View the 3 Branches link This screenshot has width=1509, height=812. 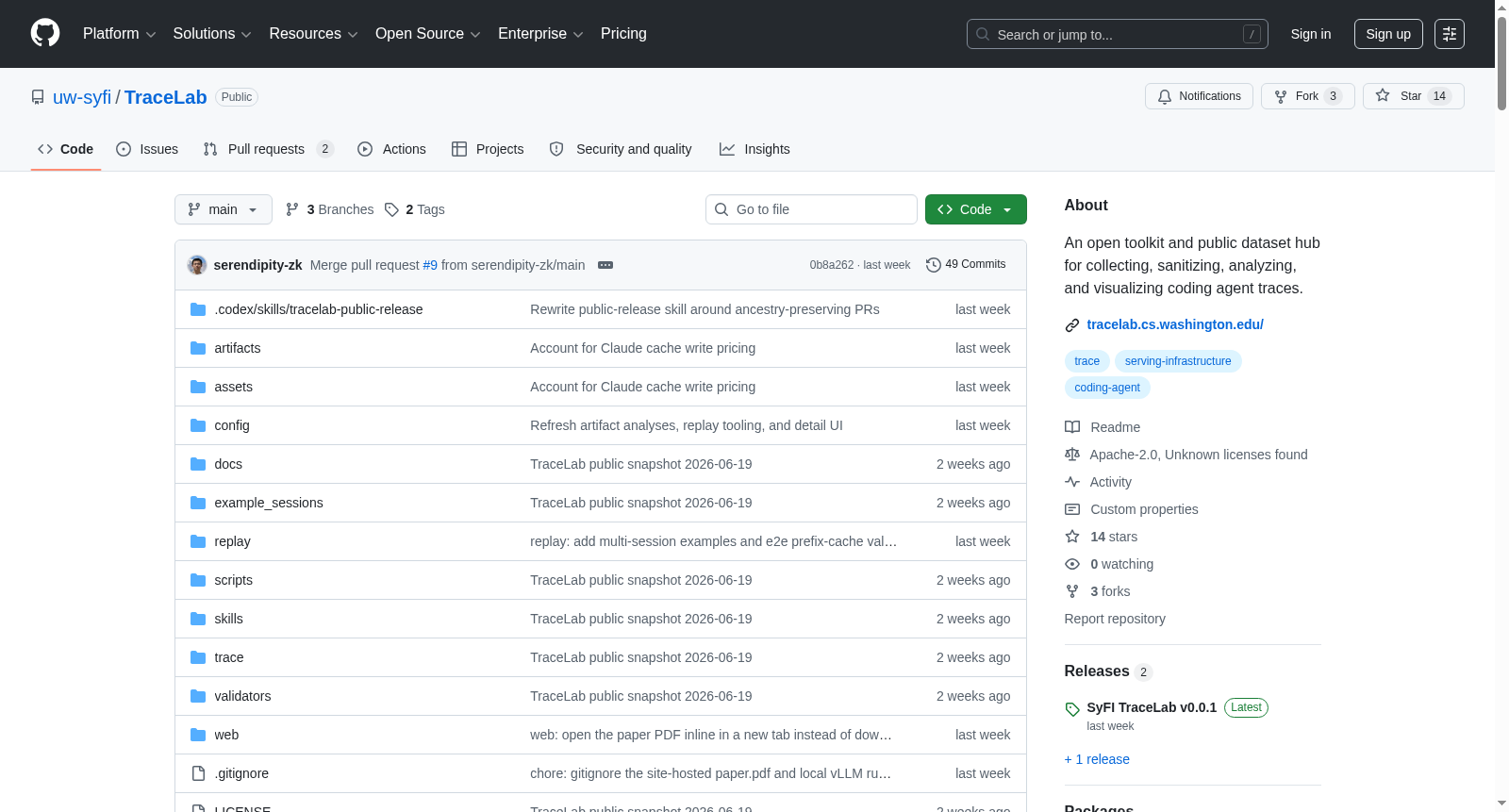[329, 209]
